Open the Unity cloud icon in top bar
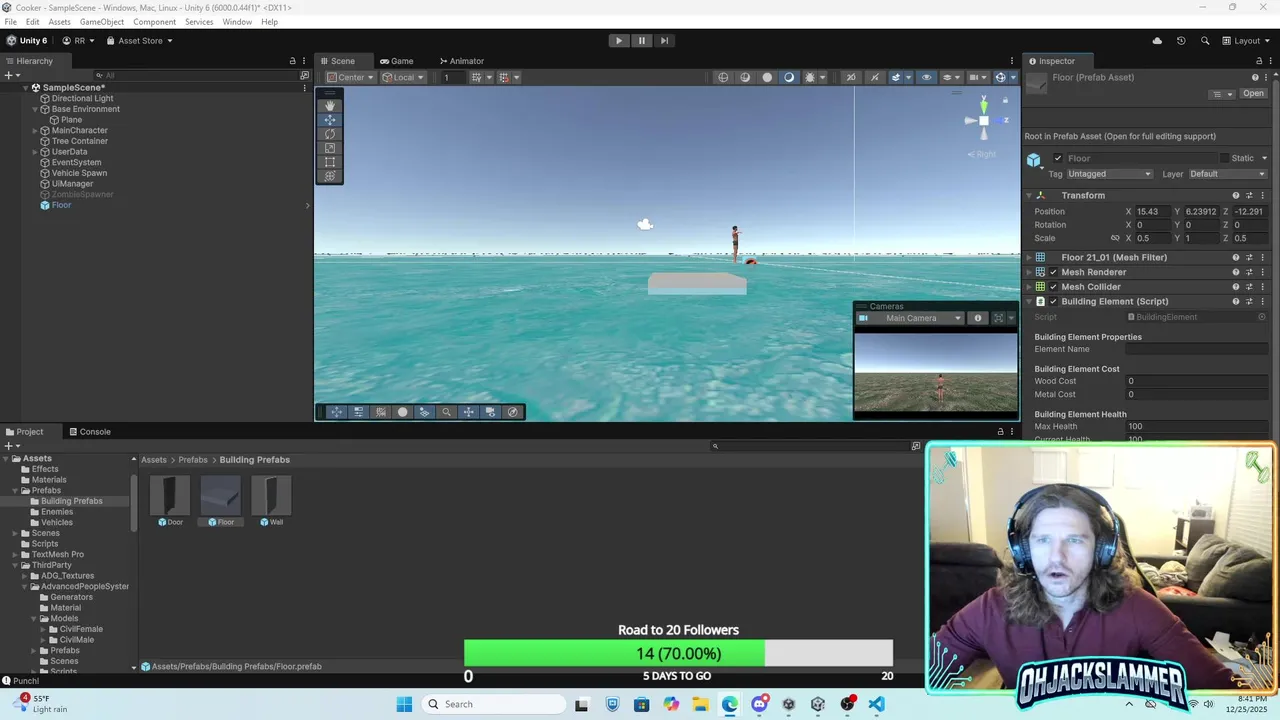The height and width of the screenshot is (720, 1280). coord(1157,41)
